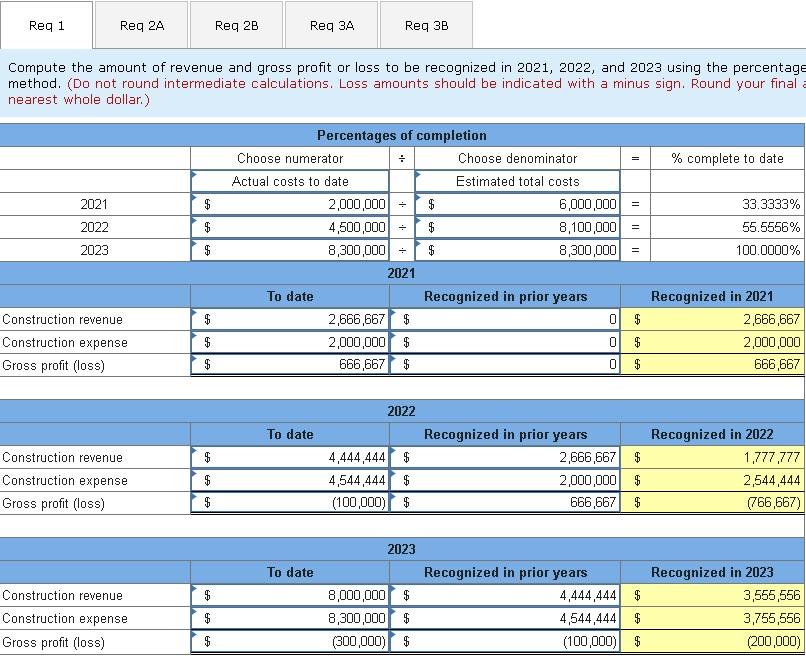Edit the 2022 prior years revenue field 2,666,667
Viewport: 806px width, 656px height.
coord(505,457)
